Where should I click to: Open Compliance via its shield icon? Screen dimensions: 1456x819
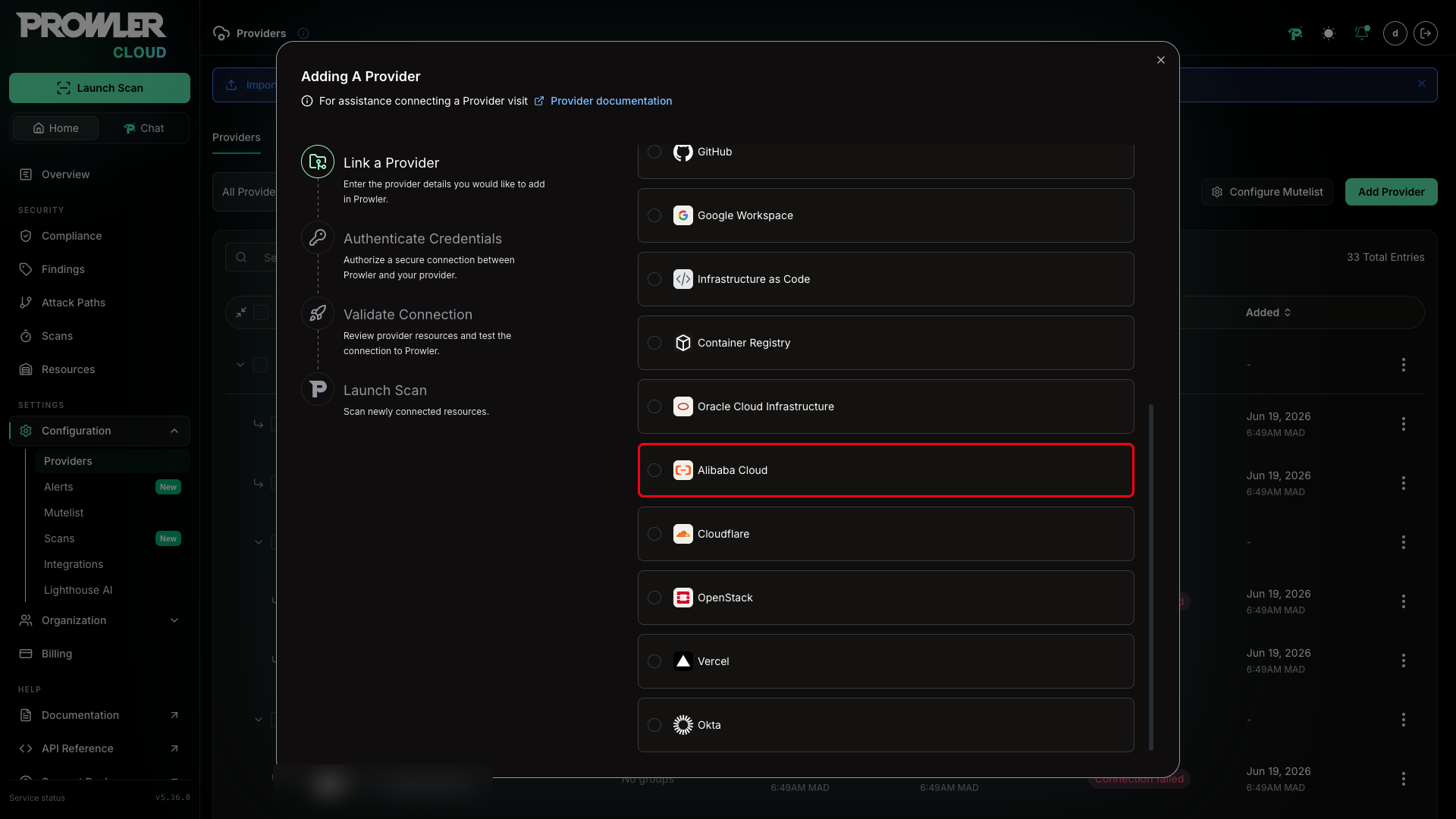pyautogui.click(x=26, y=236)
